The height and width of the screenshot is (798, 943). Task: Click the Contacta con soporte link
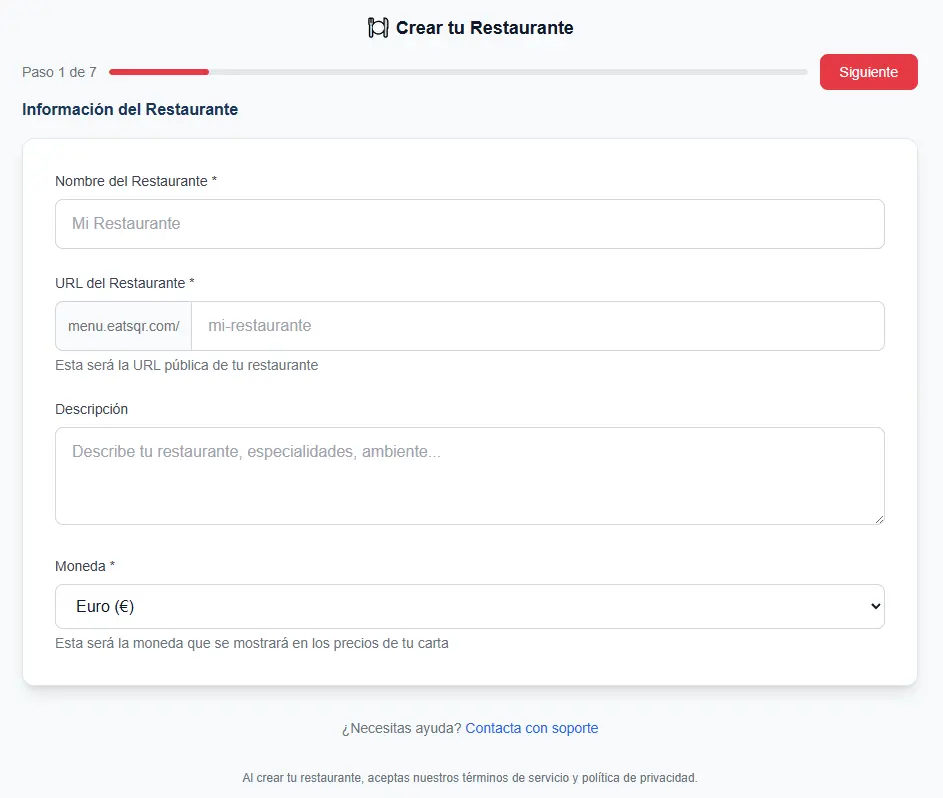531,728
